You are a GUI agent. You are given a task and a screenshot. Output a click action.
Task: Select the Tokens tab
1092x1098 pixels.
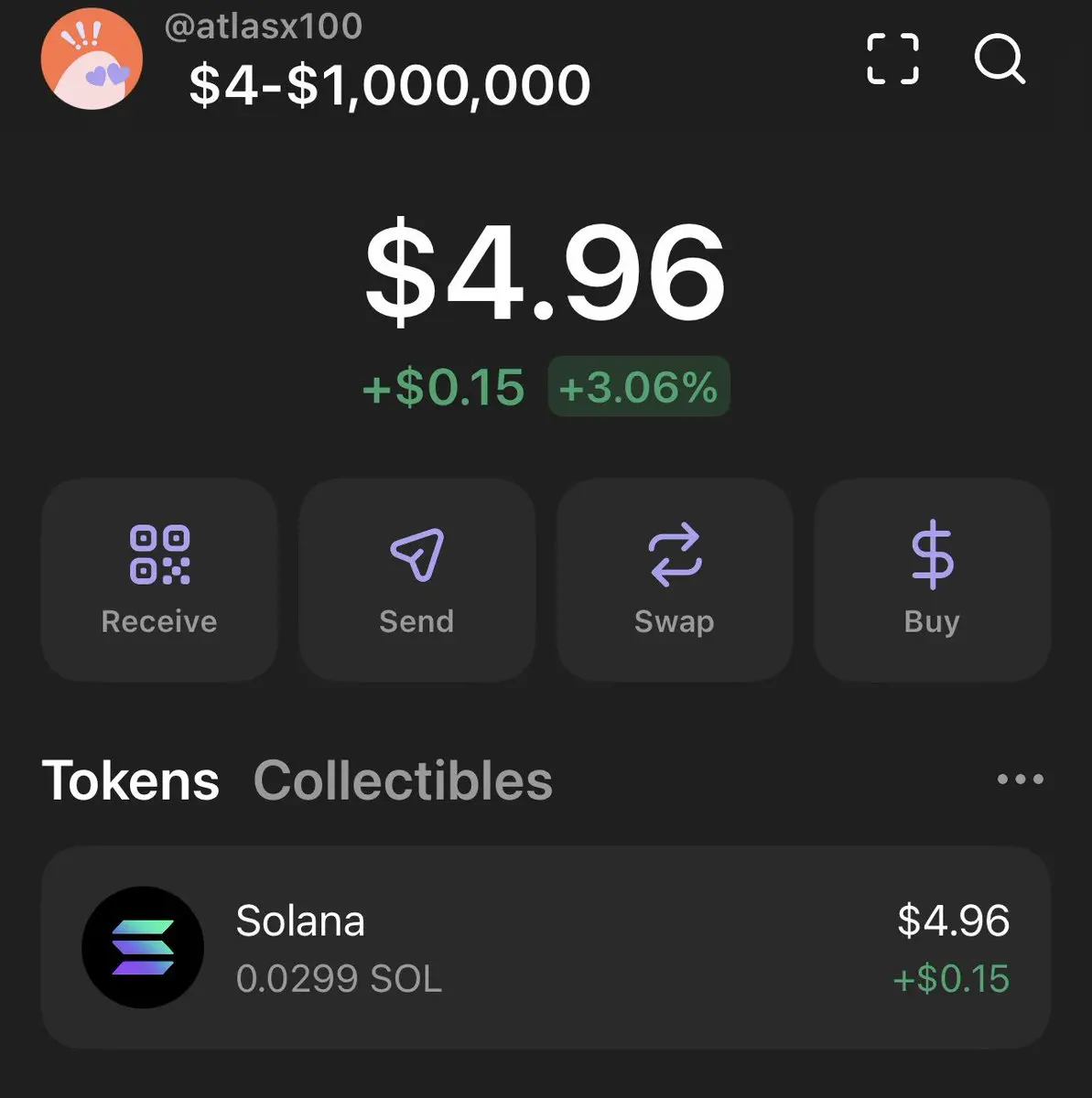coord(131,780)
